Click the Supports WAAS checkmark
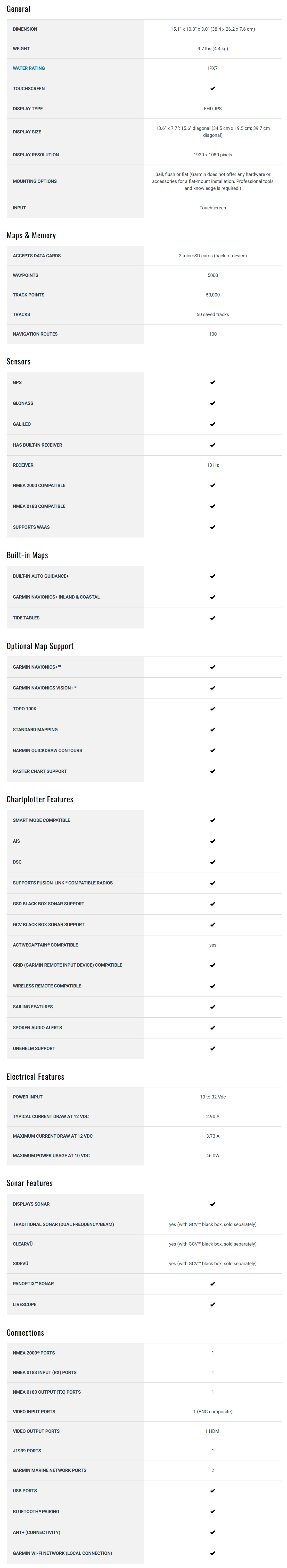The width and height of the screenshot is (287, 1568). point(213,527)
